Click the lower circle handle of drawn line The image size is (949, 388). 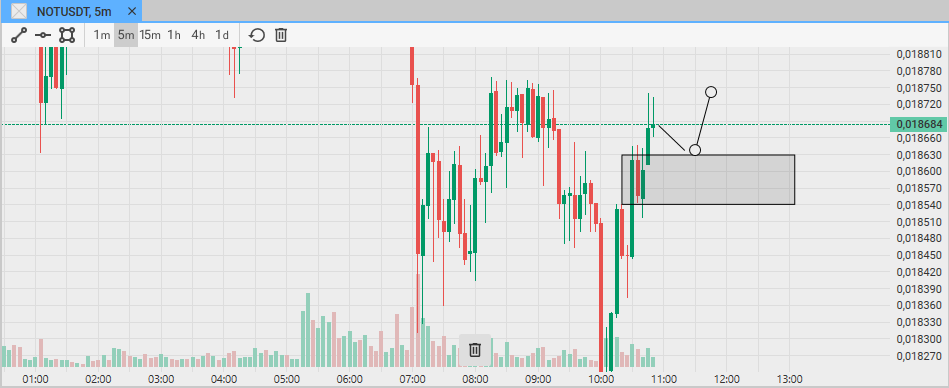695,150
